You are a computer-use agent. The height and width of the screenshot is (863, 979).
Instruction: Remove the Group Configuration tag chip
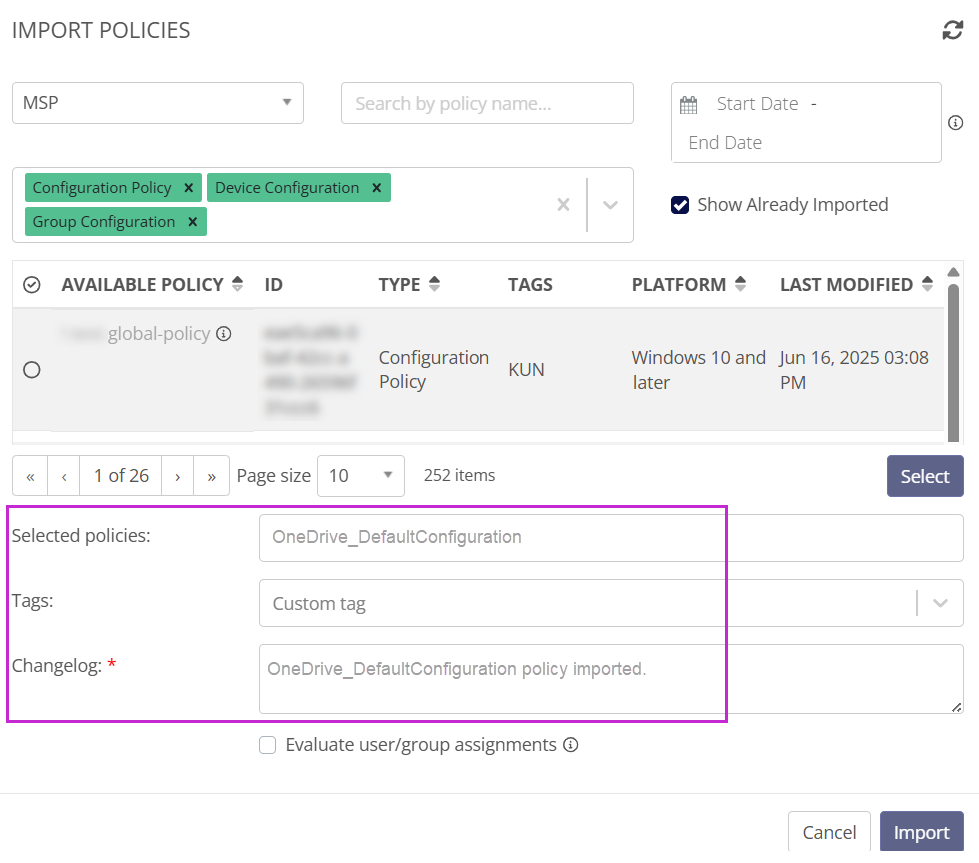(x=192, y=221)
